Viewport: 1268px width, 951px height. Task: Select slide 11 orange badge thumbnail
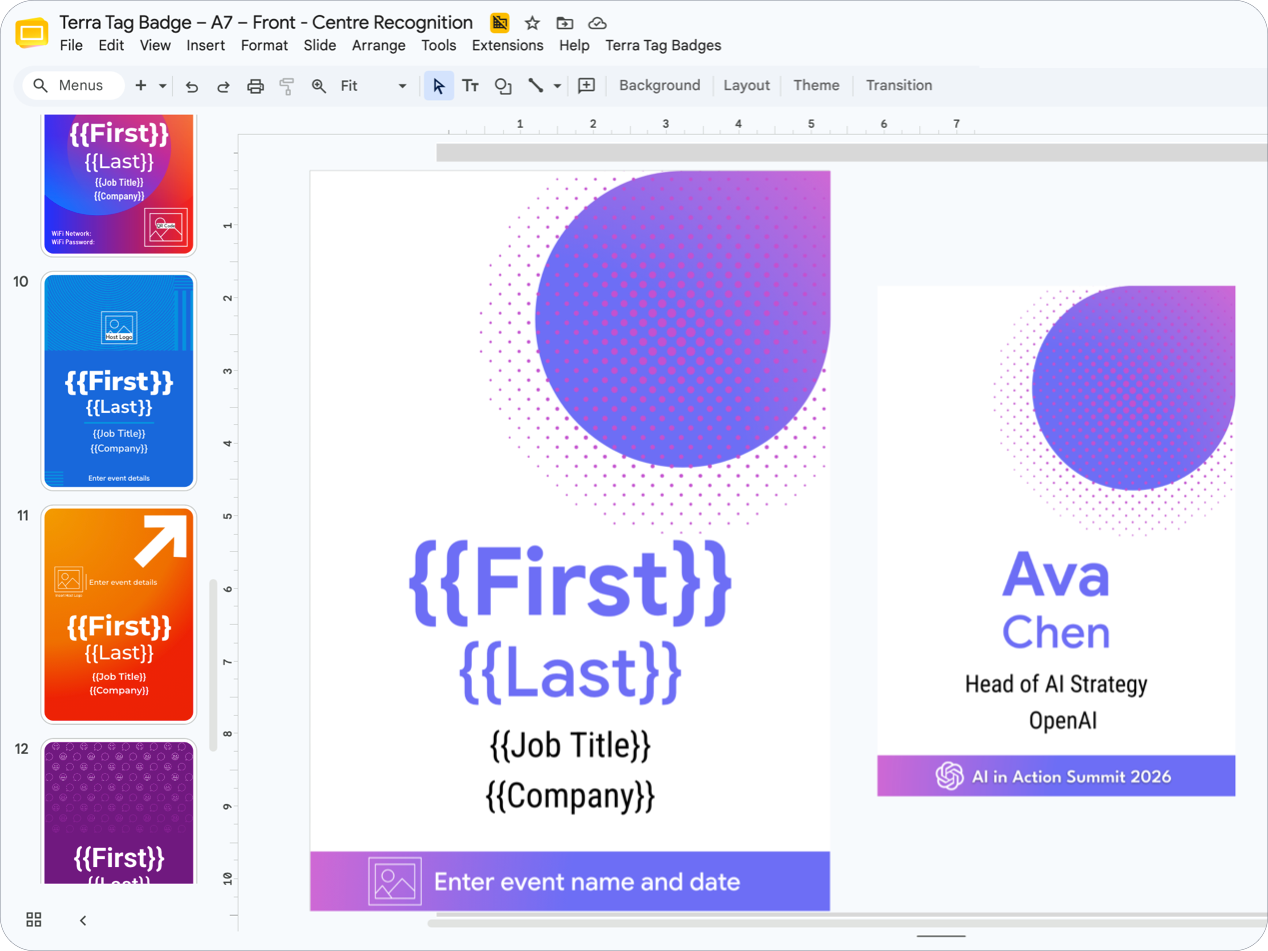click(119, 614)
